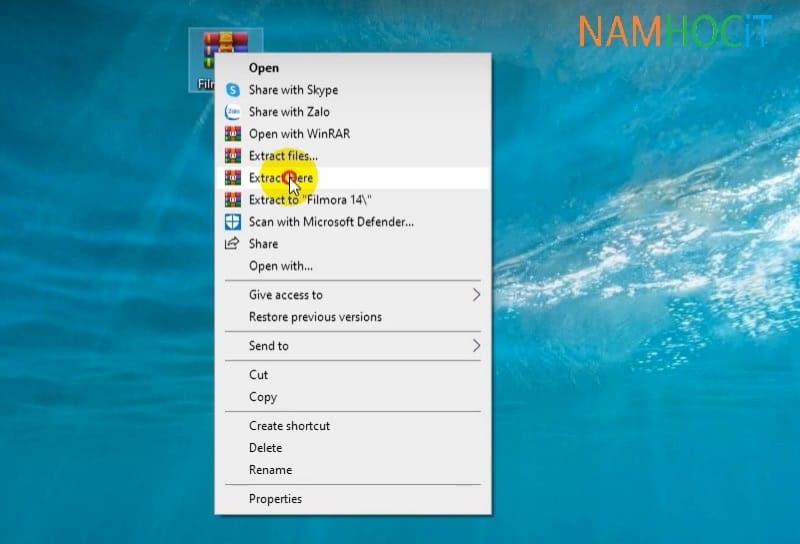
Task: Open Properties from the context menu
Action: tap(353, 499)
